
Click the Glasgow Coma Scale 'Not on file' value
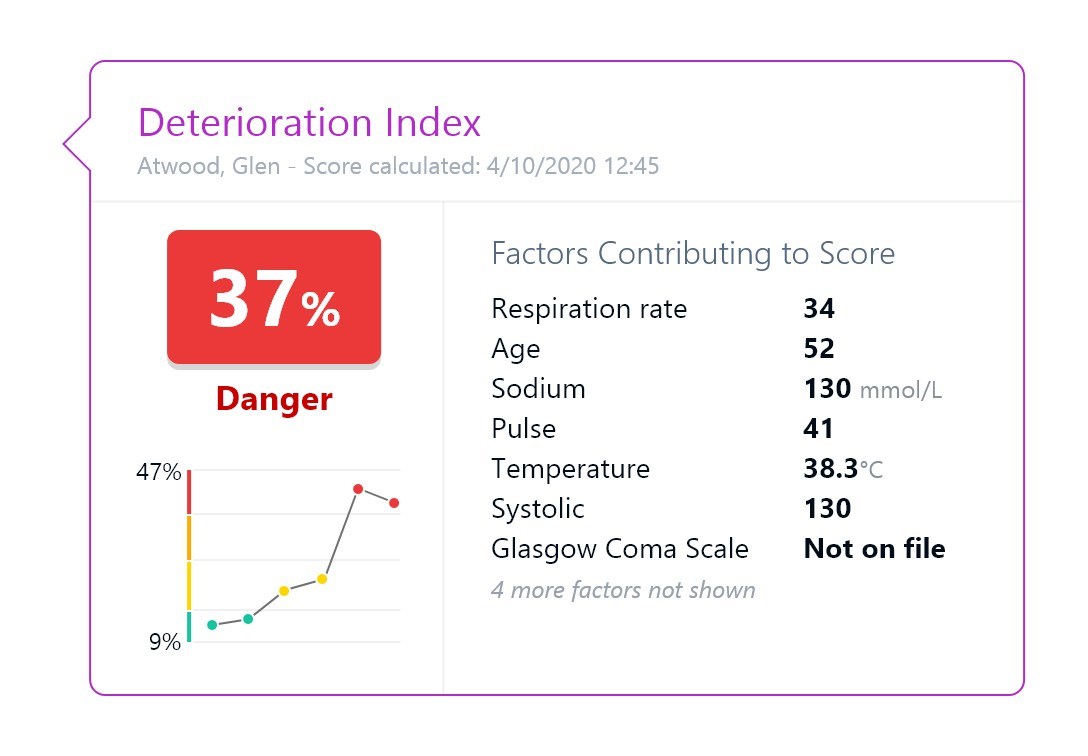point(874,549)
